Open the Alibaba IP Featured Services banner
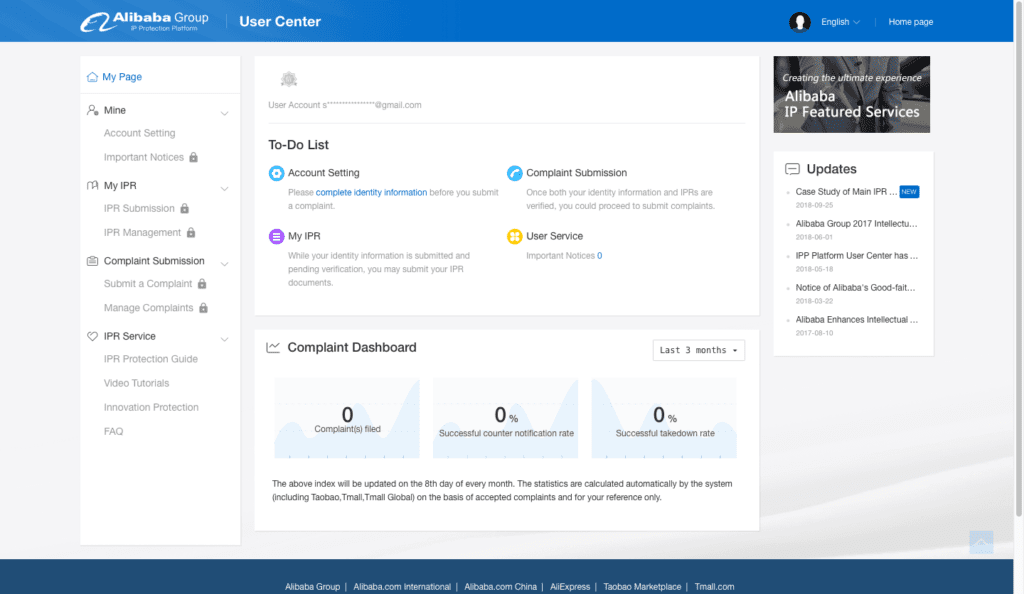Screen dimensions: 1024x594 851,94
